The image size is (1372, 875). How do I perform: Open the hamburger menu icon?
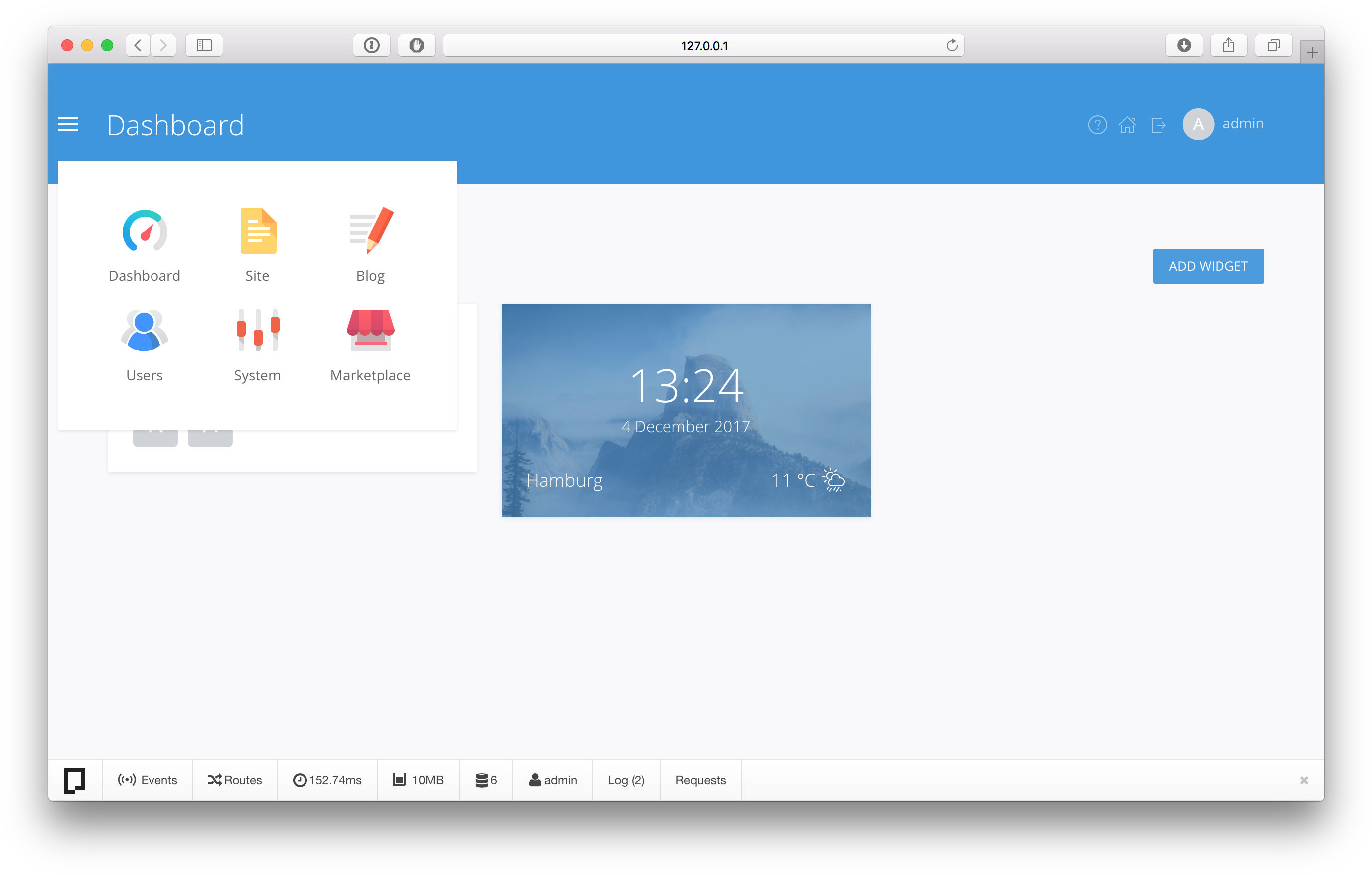[x=68, y=124]
